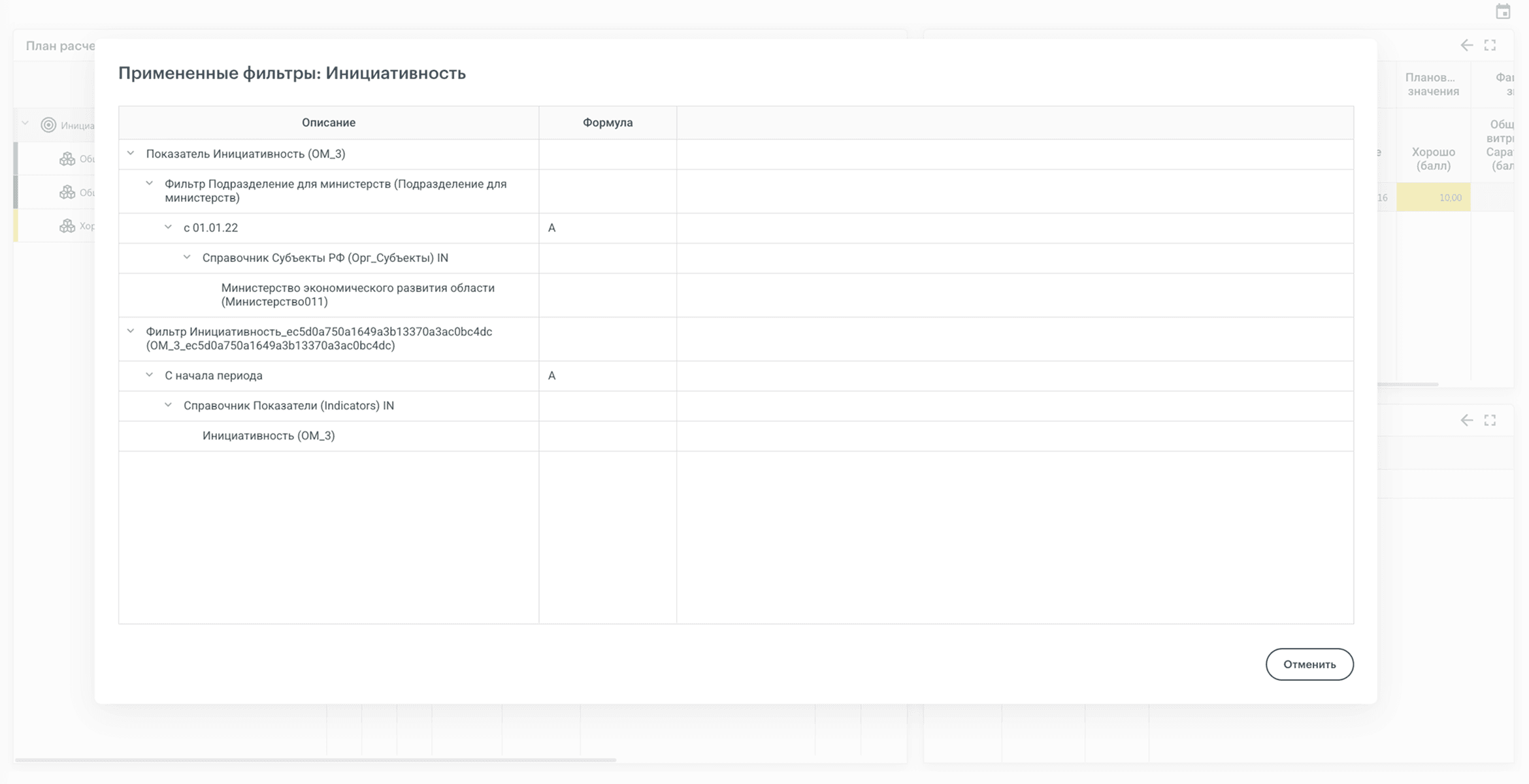Collapse Справочник Показатели (Indicators) node
The width and height of the screenshot is (1529, 784).
click(x=168, y=404)
